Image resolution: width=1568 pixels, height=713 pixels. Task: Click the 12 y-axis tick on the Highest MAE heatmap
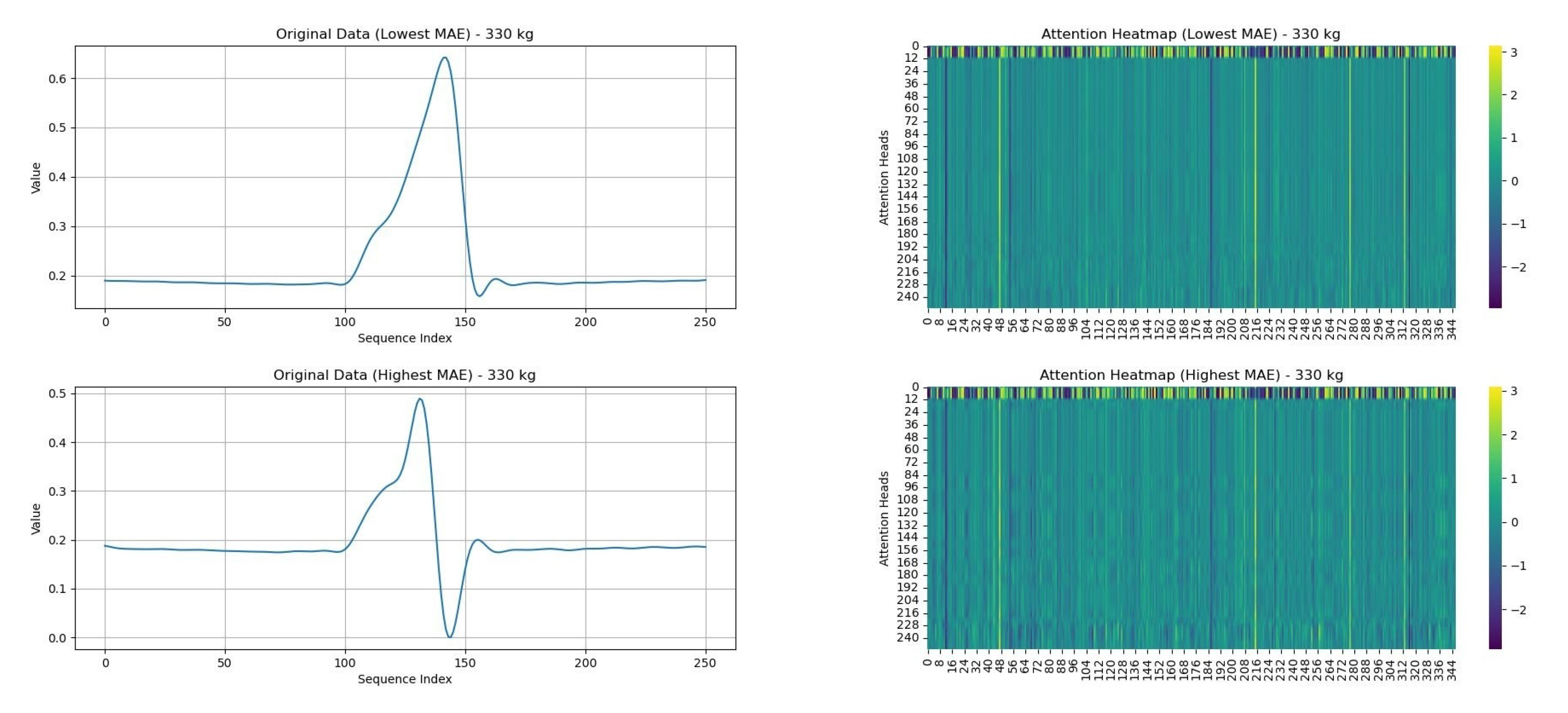click(x=911, y=399)
